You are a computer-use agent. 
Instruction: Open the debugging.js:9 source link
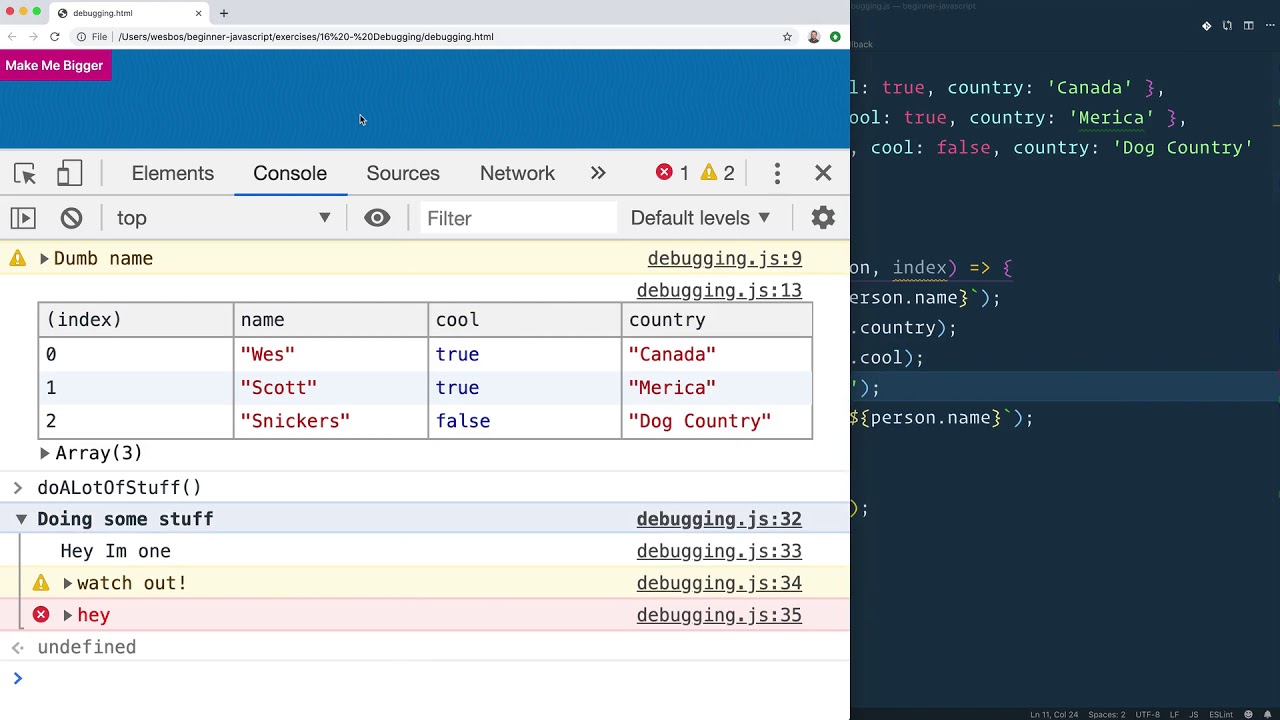724,259
